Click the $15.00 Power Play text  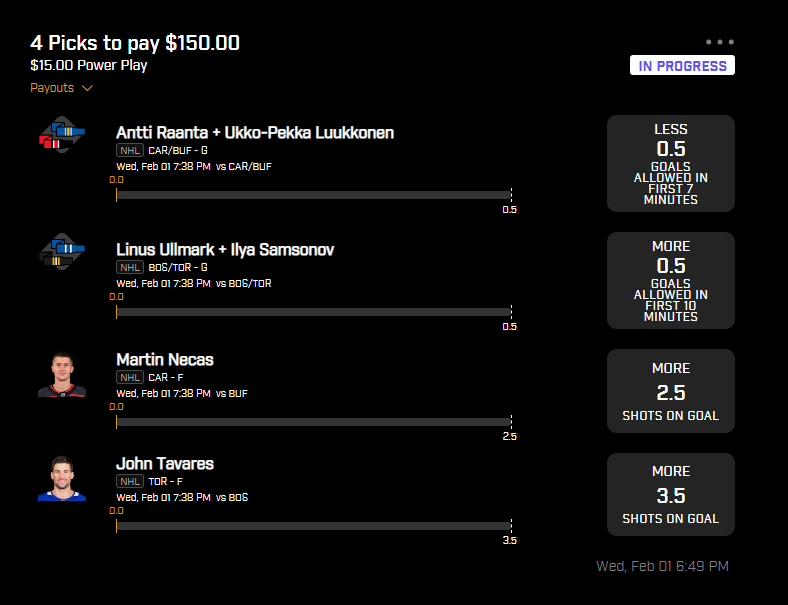pos(89,65)
